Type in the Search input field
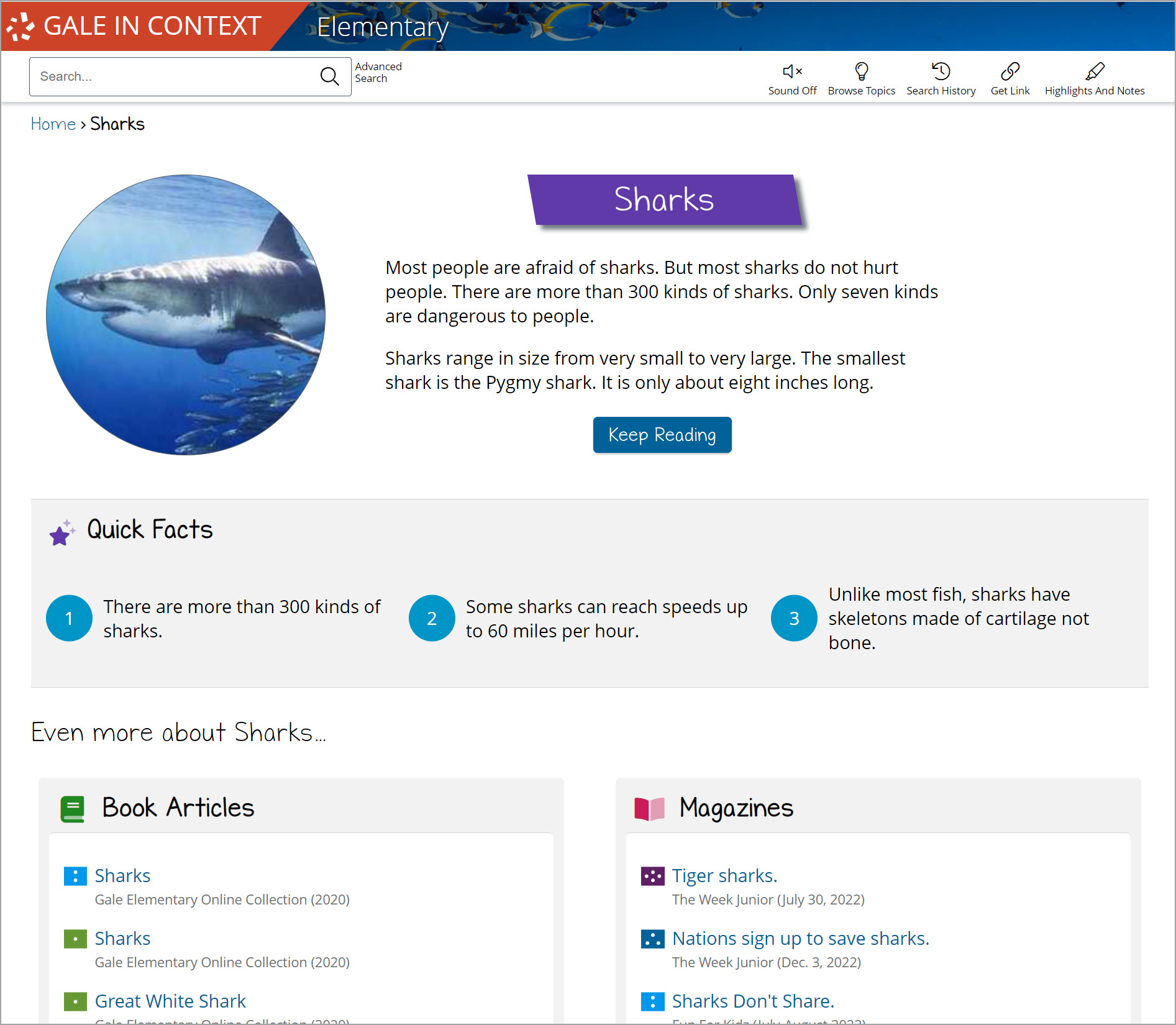Image resolution: width=1176 pixels, height=1025 pixels. (x=174, y=76)
